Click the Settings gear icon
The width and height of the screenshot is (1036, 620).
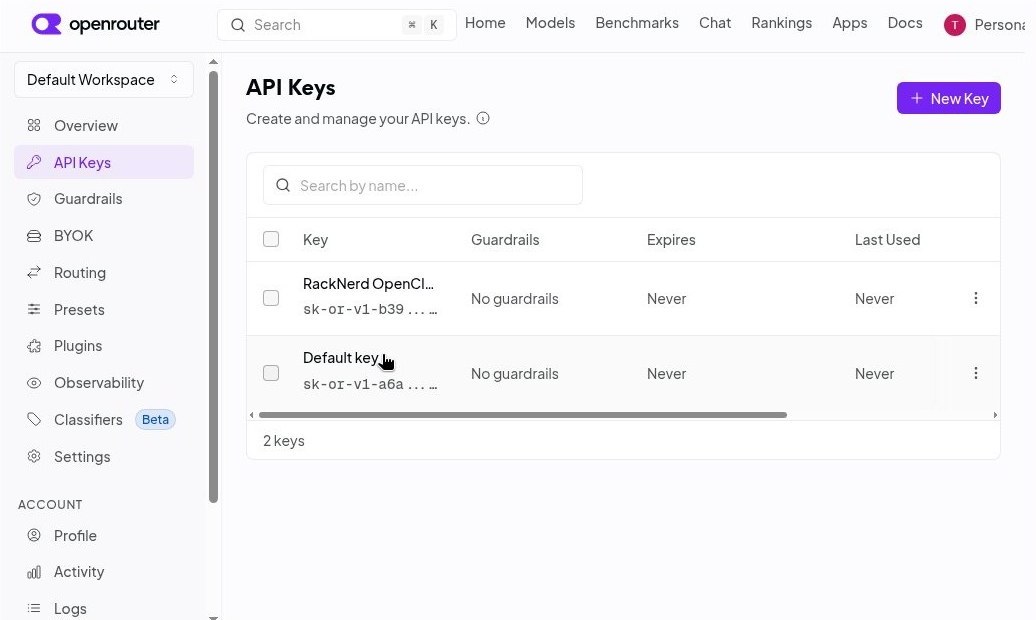pyautogui.click(x=34, y=456)
